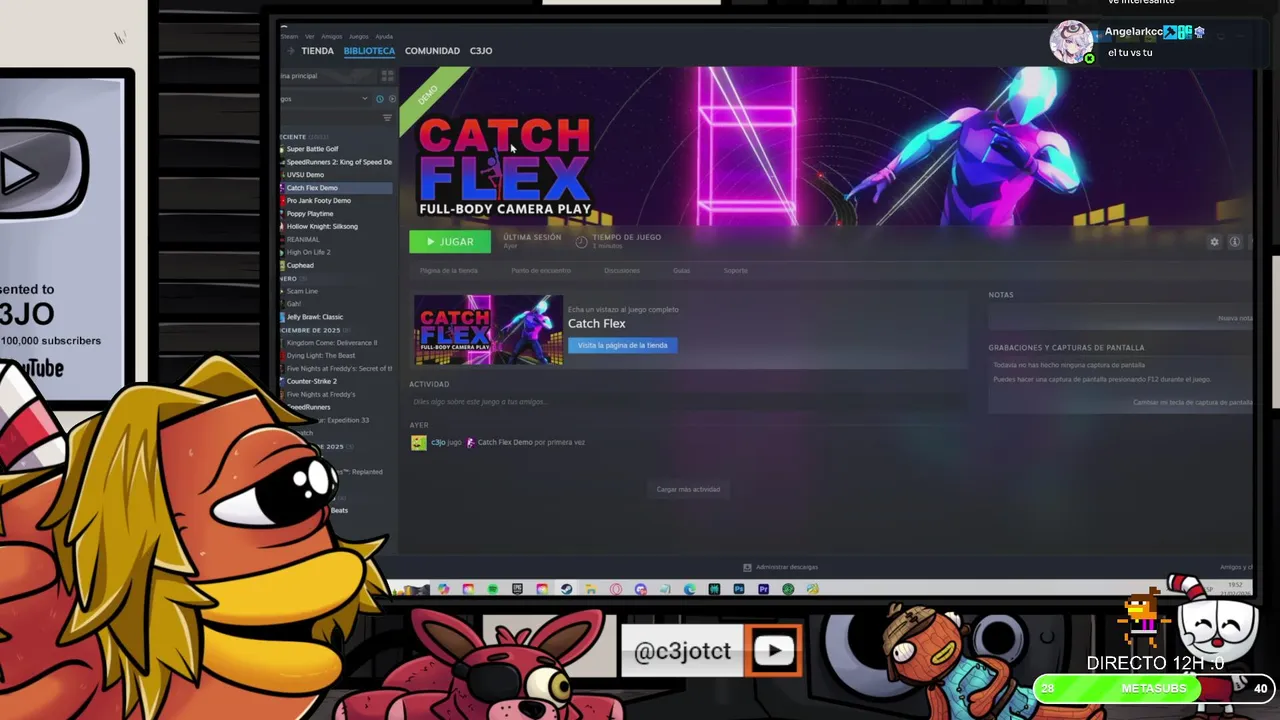This screenshot has width=1280, height=720.
Task: Open Copilot icon in taskbar
Action: tap(444, 589)
